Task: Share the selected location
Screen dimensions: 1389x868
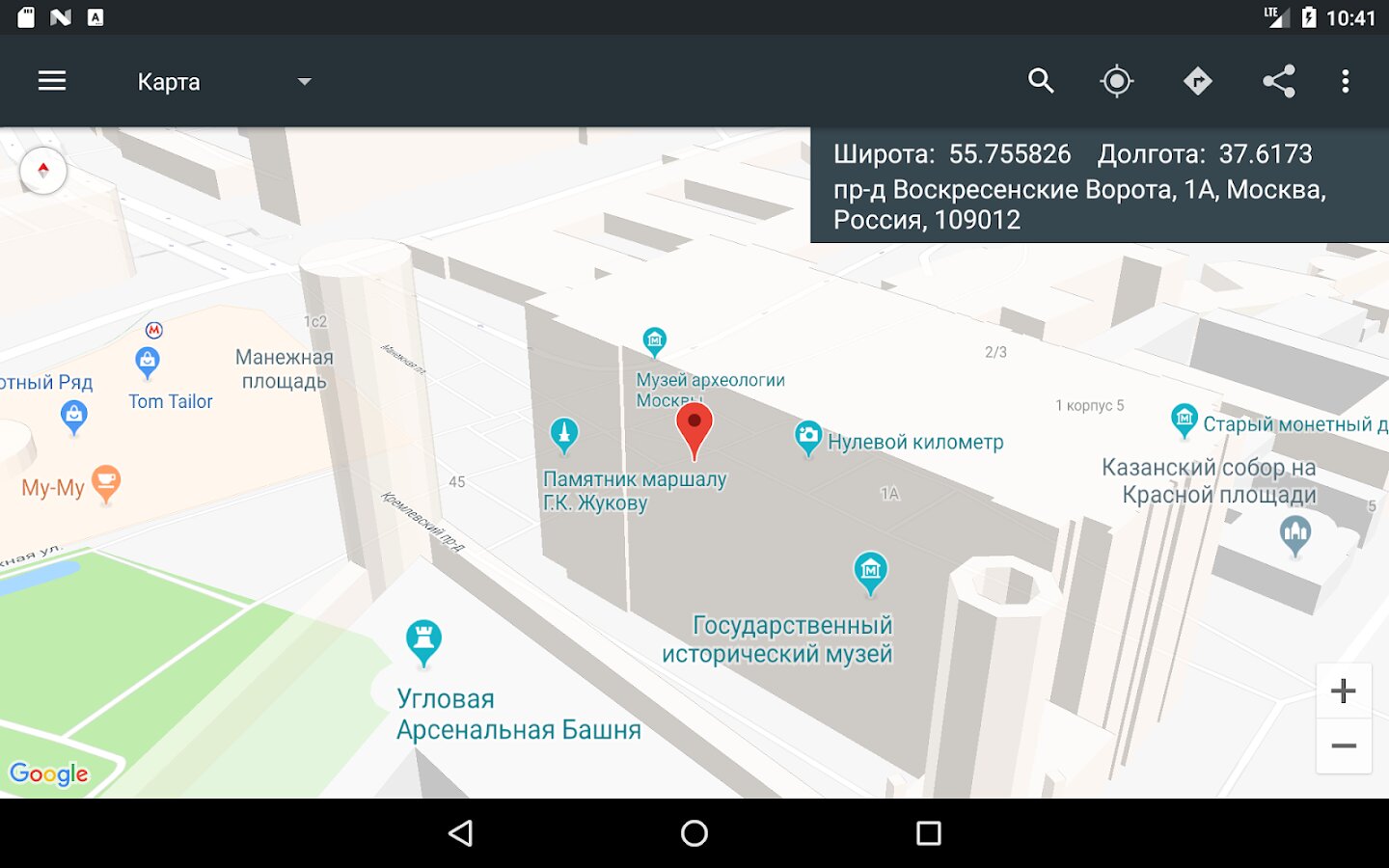Action: click(1279, 81)
